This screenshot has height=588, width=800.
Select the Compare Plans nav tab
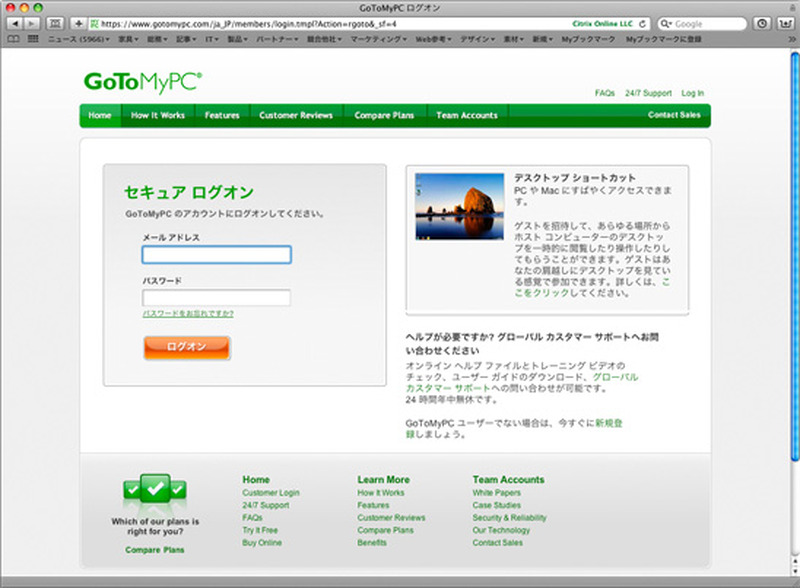[x=384, y=116]
